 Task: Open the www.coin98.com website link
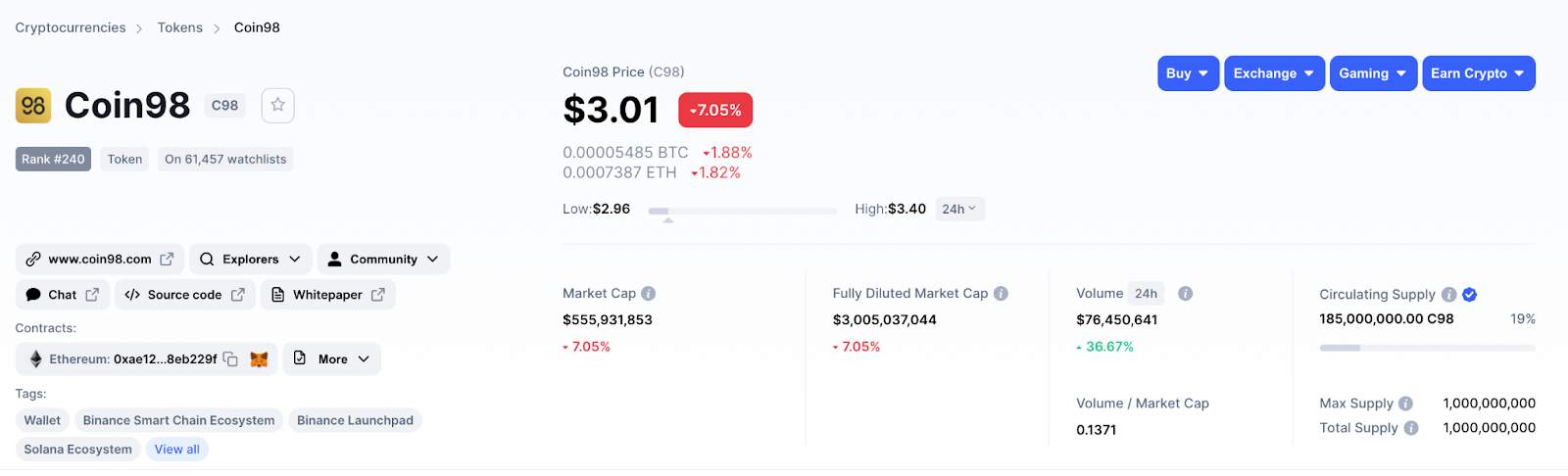[100, 260]
